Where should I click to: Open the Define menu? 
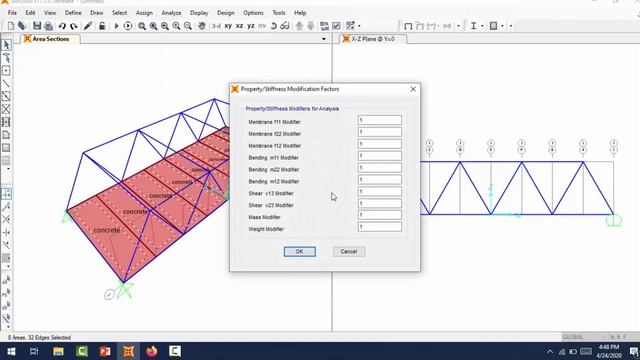[73, 13]
